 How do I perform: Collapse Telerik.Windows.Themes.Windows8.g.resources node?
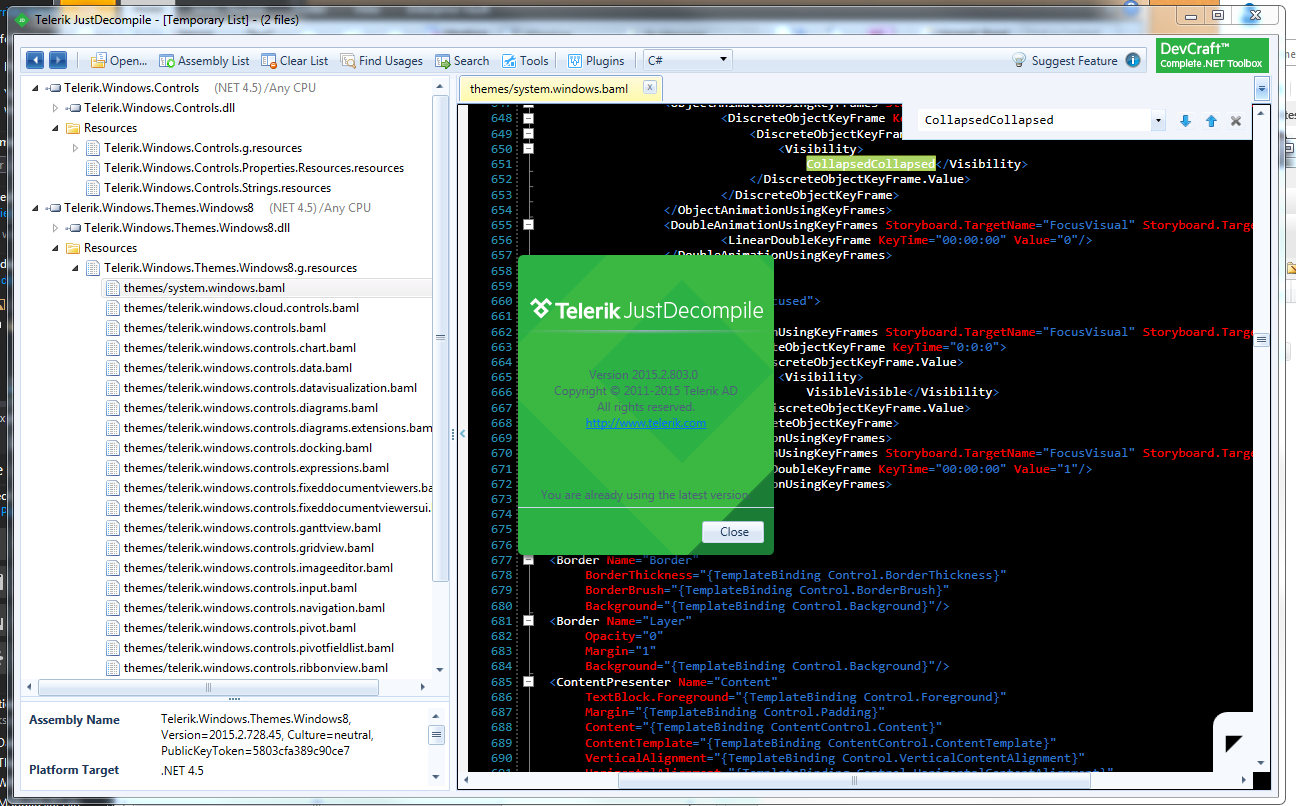(76, 268)
